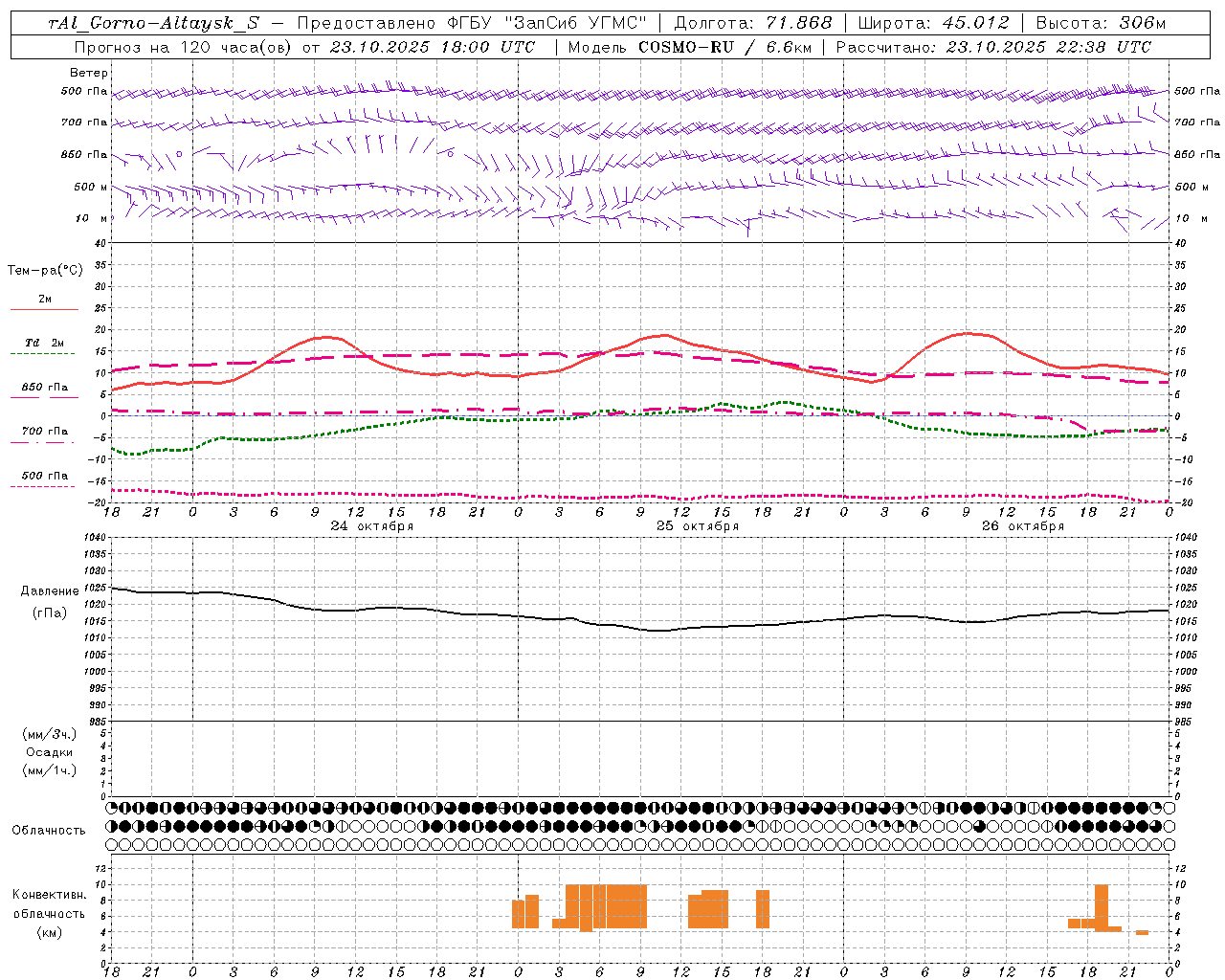Click the (км) unit label
This screenshot has height=980, width=1225.
[49, 932]
